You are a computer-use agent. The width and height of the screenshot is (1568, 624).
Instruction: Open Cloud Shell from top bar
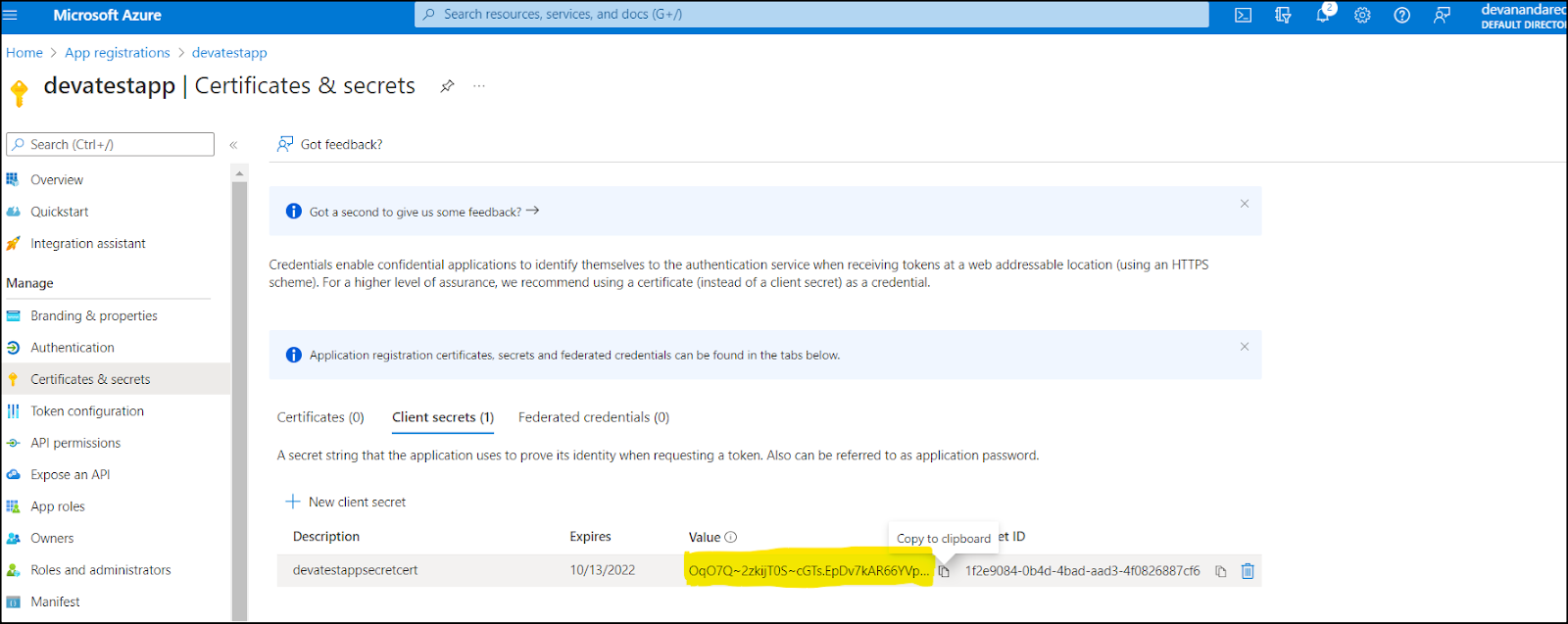coord(1243,16)
